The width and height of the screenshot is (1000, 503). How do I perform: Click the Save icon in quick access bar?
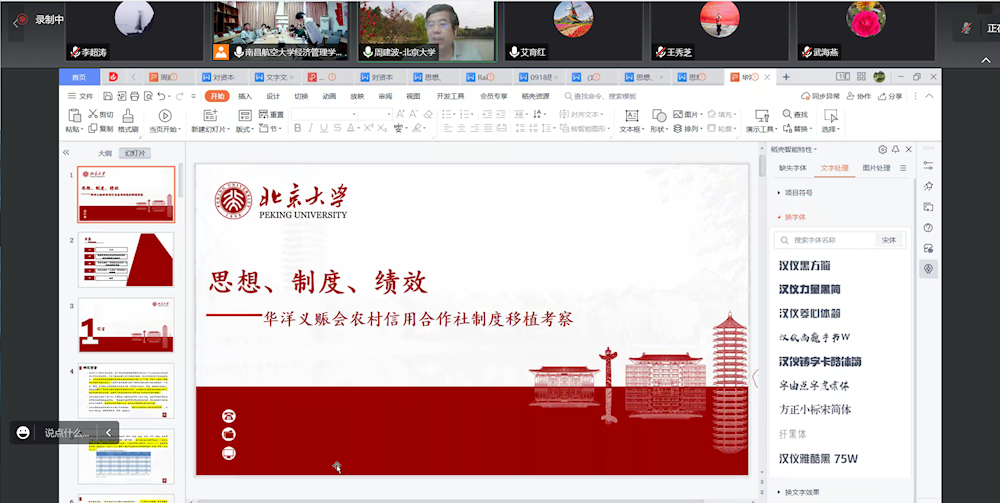[108, 96]
